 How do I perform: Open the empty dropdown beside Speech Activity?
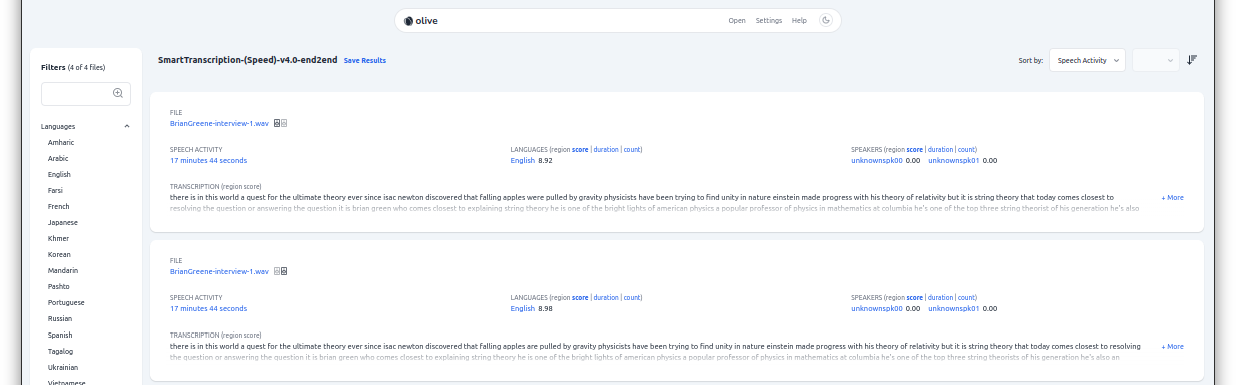[x=1156, y=60]
